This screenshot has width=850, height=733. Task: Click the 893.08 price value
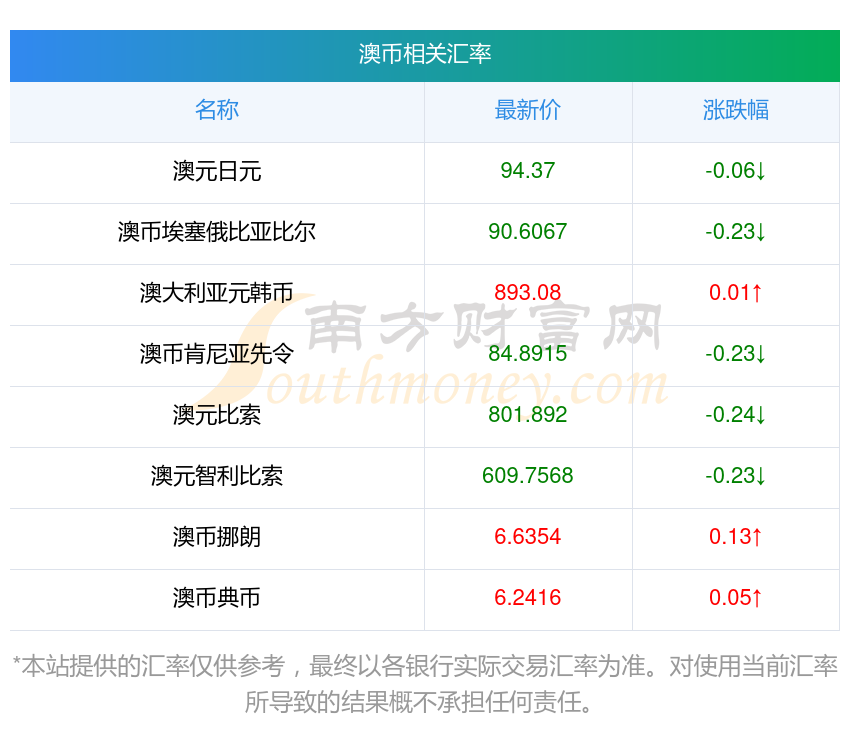click(527, 293)
